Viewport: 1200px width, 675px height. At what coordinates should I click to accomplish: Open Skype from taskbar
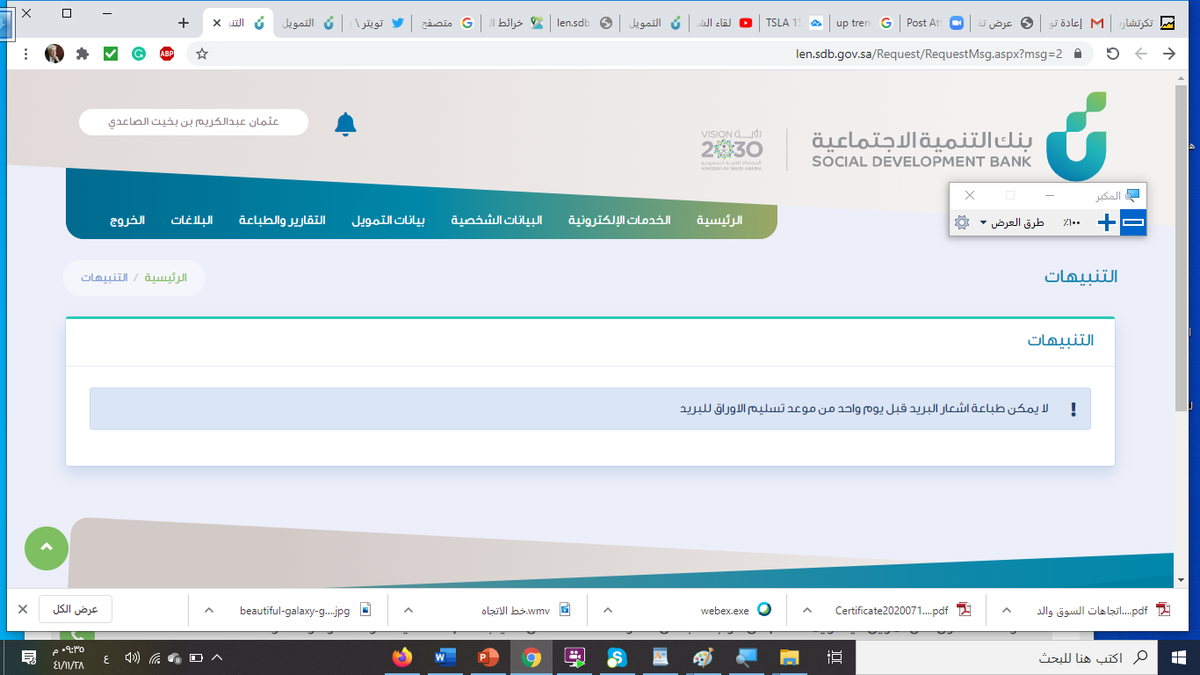pos(617,657)
